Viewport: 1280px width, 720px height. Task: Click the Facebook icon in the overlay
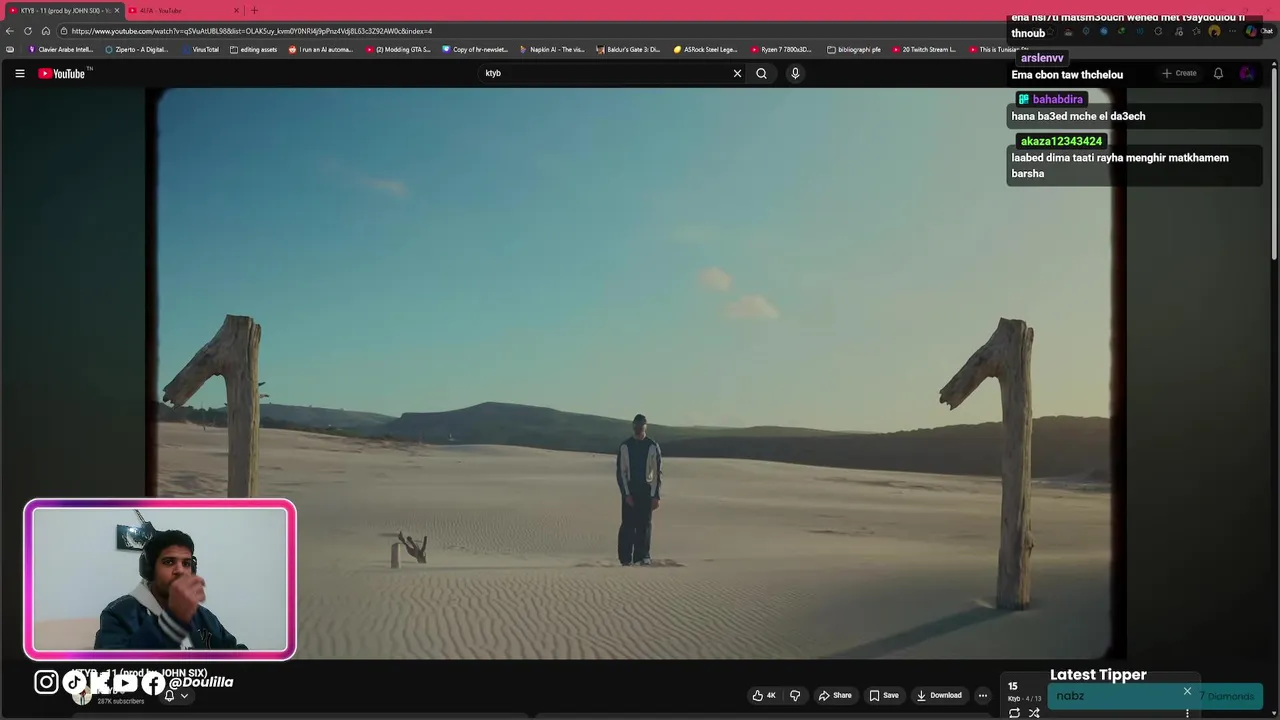pos(153,683)
